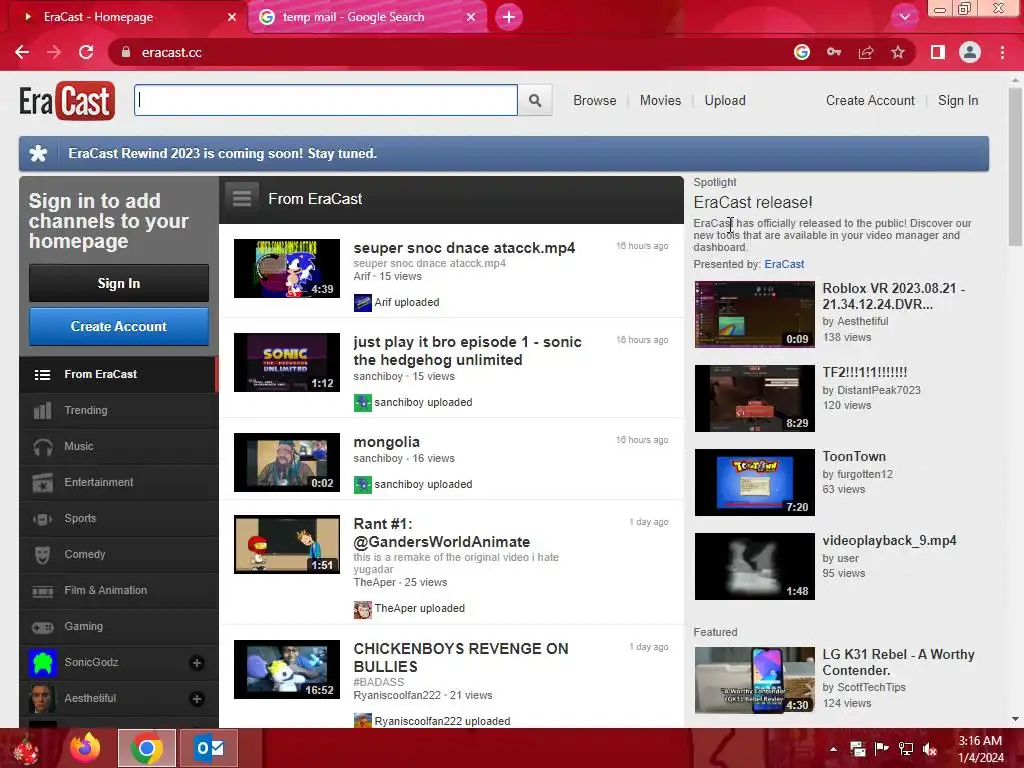Open the Gaming category
The width and height of the screenshot is (1024, 768).
(83, 626)
